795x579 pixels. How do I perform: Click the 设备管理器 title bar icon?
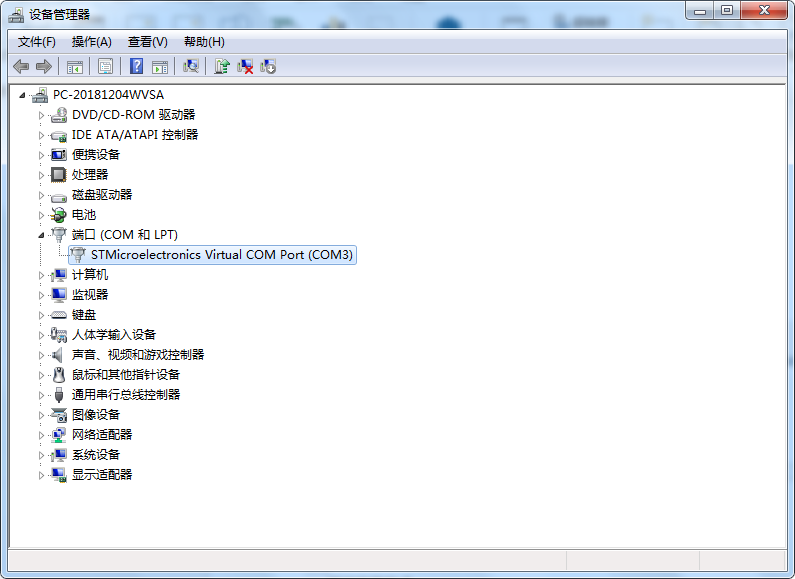click(x=16, y=15)
